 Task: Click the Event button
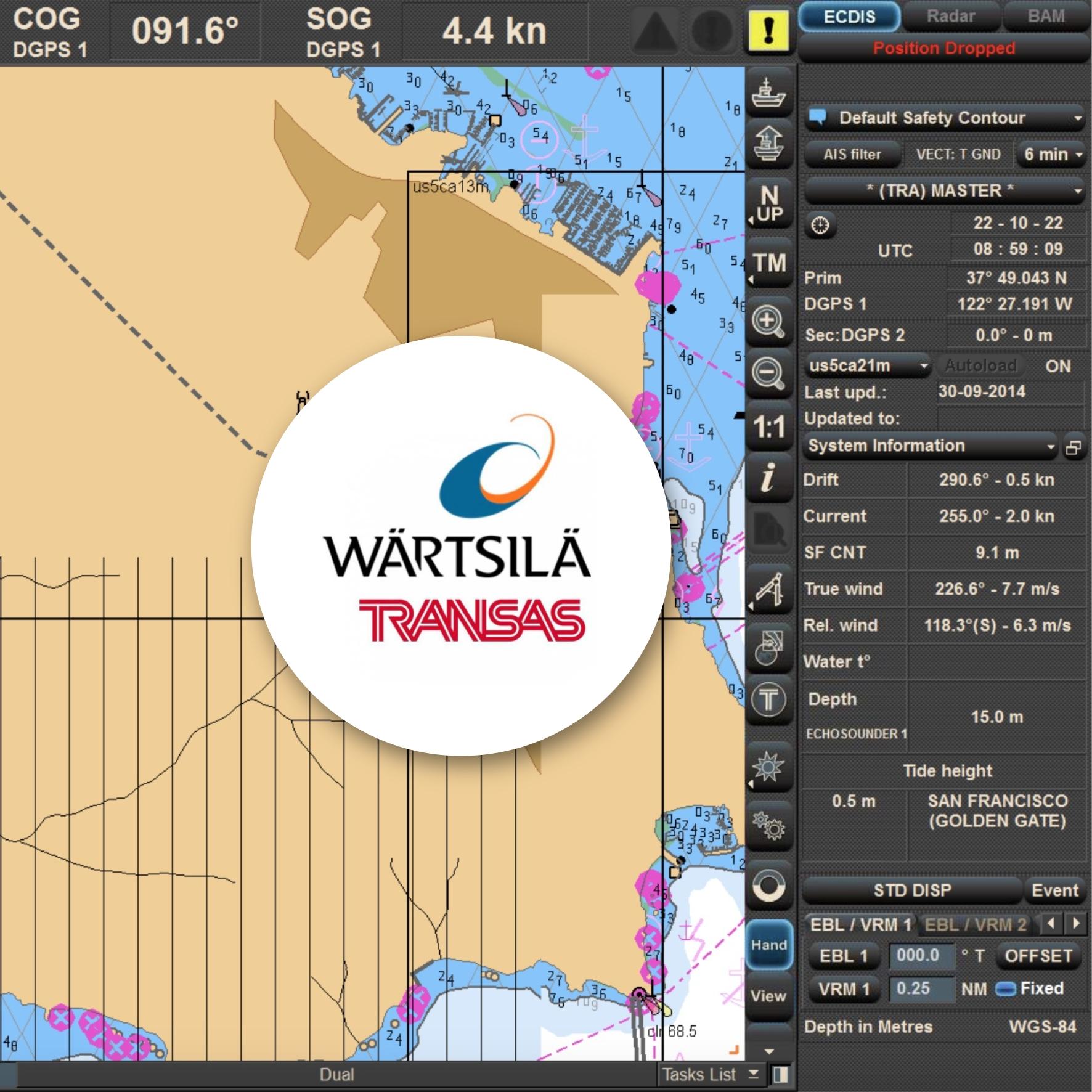click(1055, 890)
